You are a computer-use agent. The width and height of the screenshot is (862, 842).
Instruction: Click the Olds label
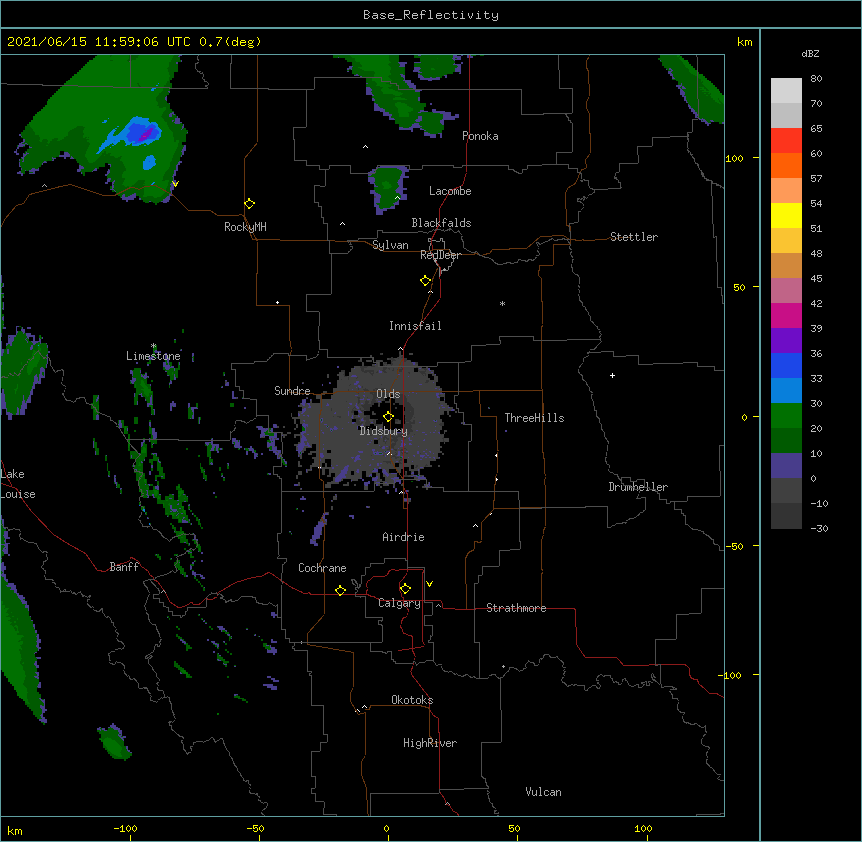point(388,394)
